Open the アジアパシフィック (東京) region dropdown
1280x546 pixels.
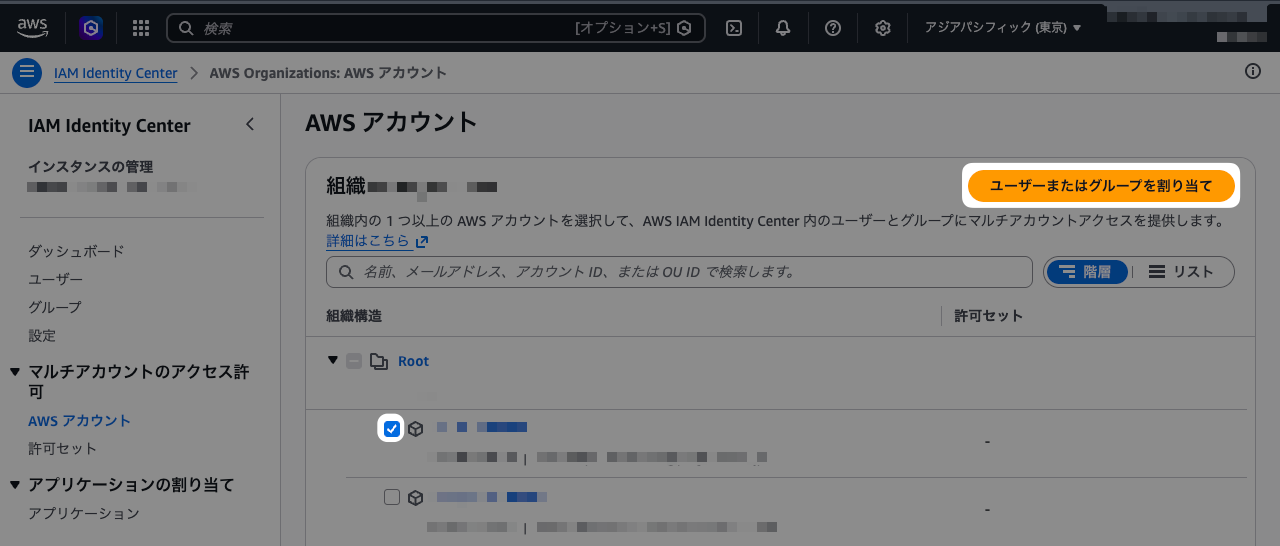[x=1003, y=28]
